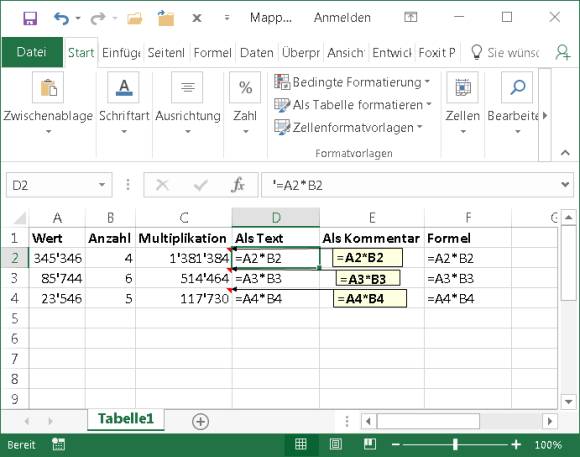Toggle page break preview view
Viewport: 580px width, 457px height.
click(x=370, y=444)
